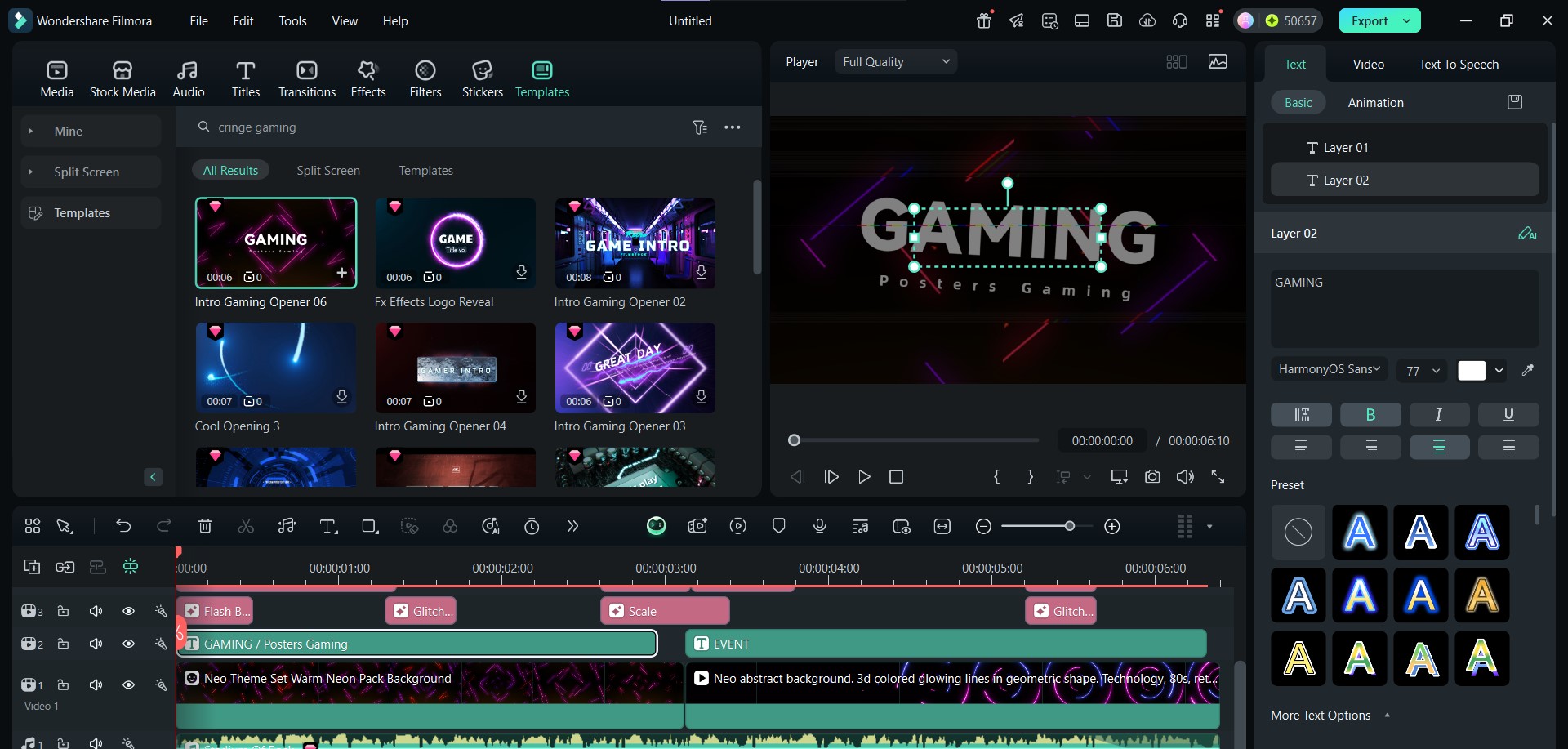This screenshot has width=1568, height=749.
Task: Hide Video 1 track with eye icon
Action: [x=128, y=684]
